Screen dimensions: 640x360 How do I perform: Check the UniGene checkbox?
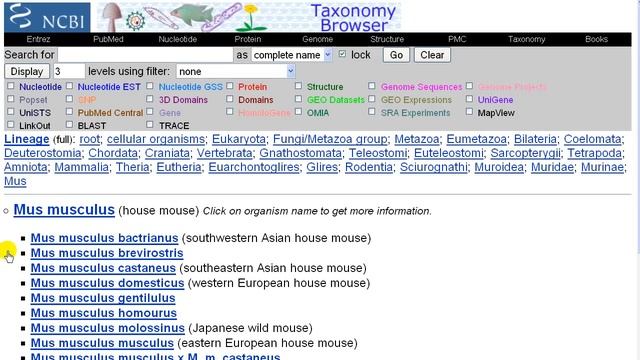[x=469, y=99]
